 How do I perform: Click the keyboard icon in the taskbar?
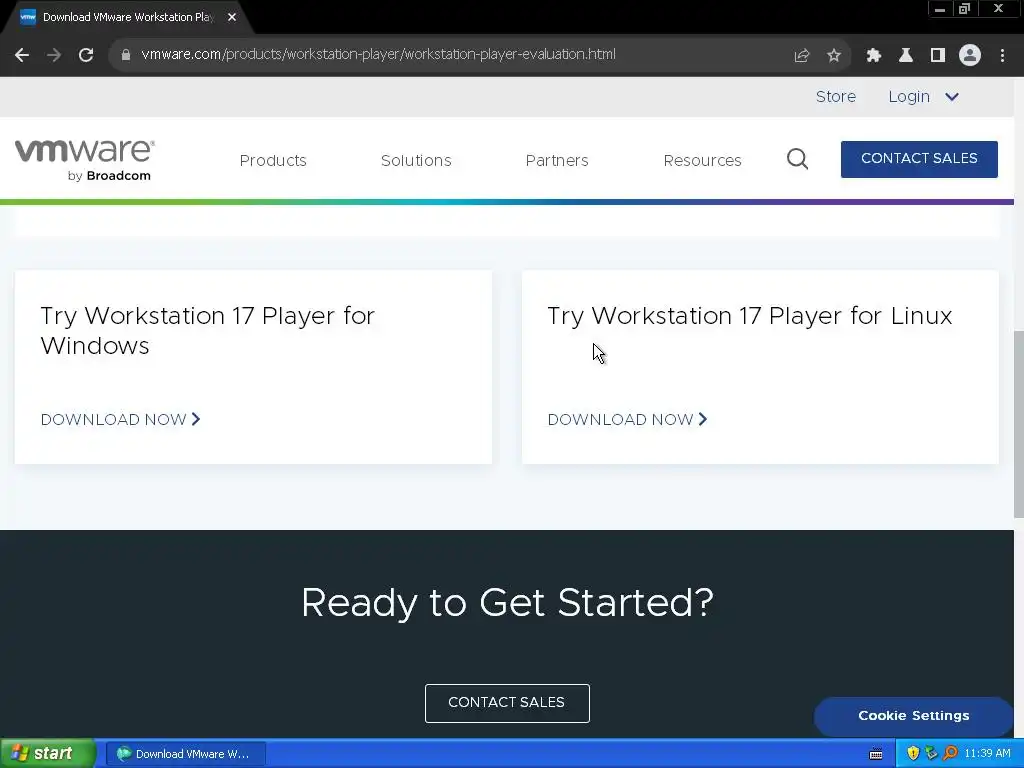(x=876, y=754)
